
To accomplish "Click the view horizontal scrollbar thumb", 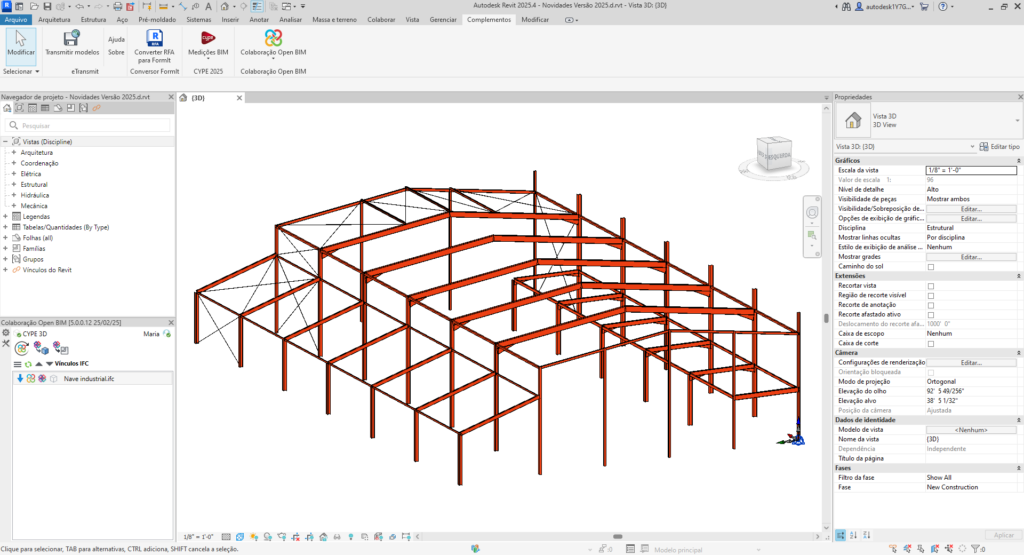I will 617,537.
